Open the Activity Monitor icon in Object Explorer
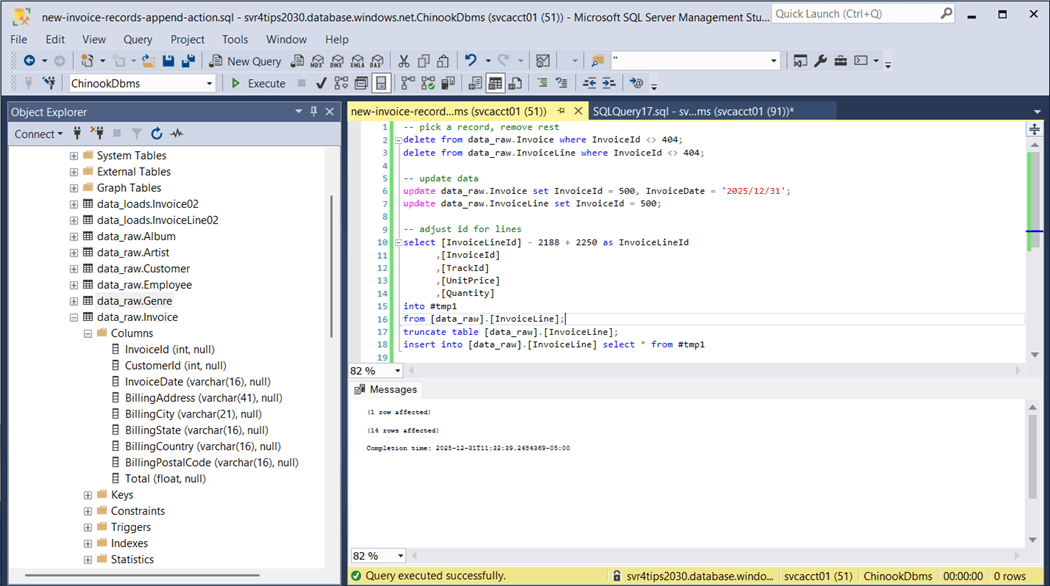 [x=177, y=133]
